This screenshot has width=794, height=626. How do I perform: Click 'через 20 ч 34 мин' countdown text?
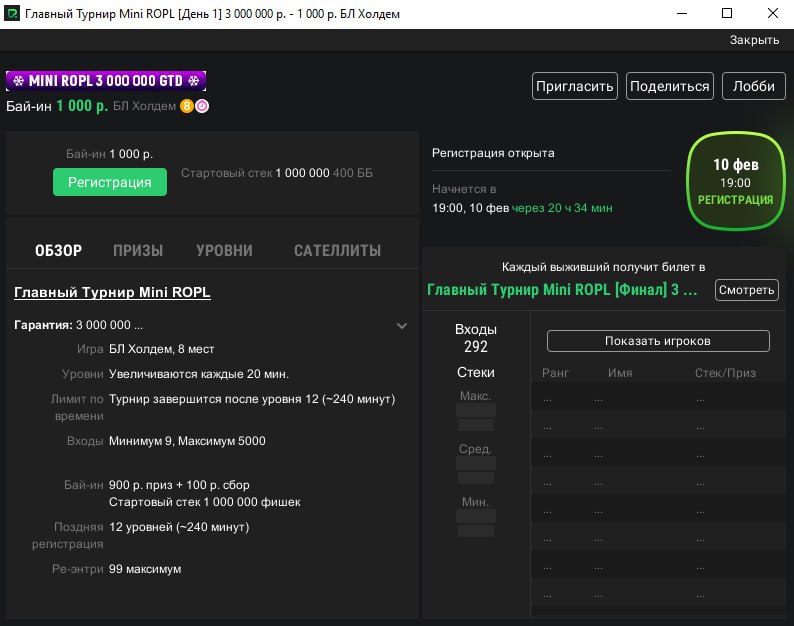562,208
